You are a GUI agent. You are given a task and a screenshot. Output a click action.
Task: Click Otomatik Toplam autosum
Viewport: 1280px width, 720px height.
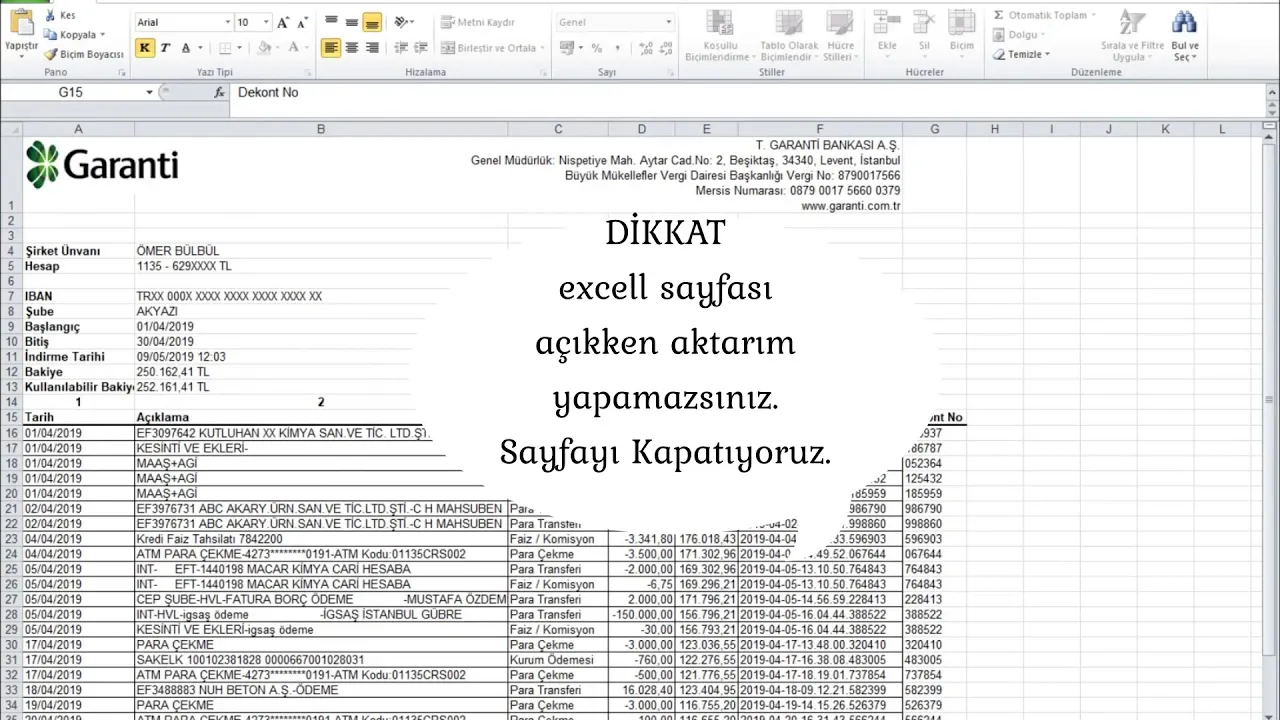tap(1039, 15)
